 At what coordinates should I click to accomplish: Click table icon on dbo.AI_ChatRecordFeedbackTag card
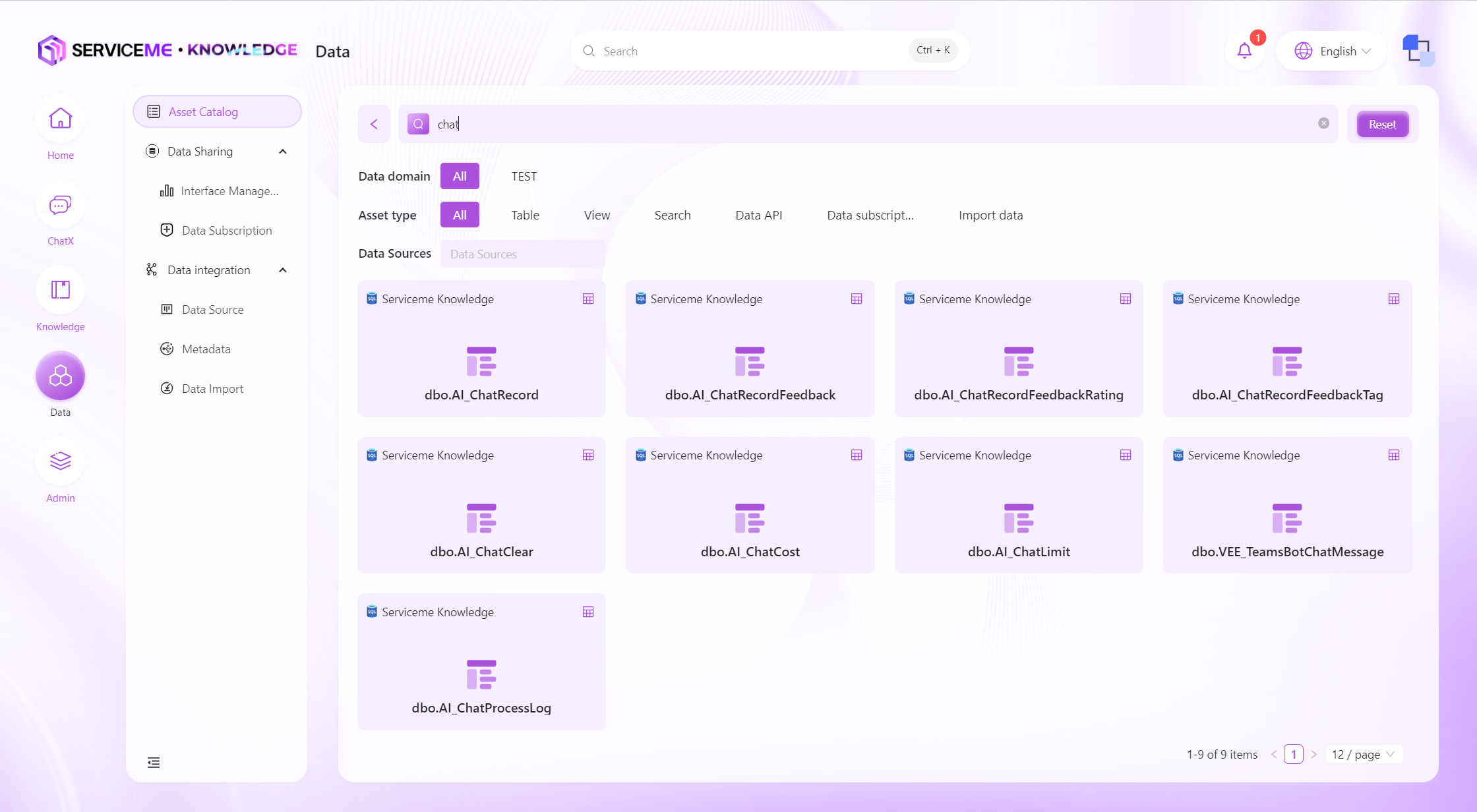1394,299
